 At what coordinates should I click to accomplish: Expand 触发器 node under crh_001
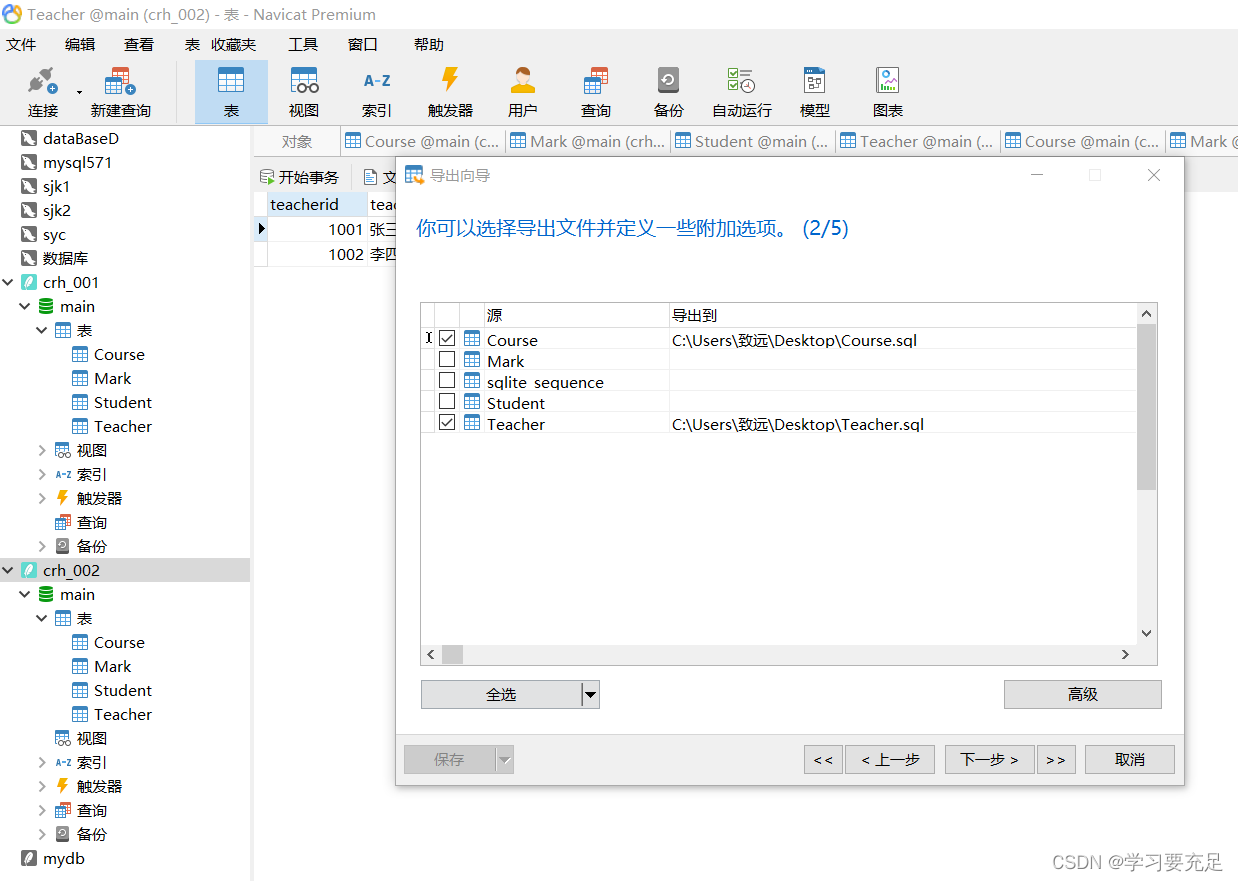[42, 498]
